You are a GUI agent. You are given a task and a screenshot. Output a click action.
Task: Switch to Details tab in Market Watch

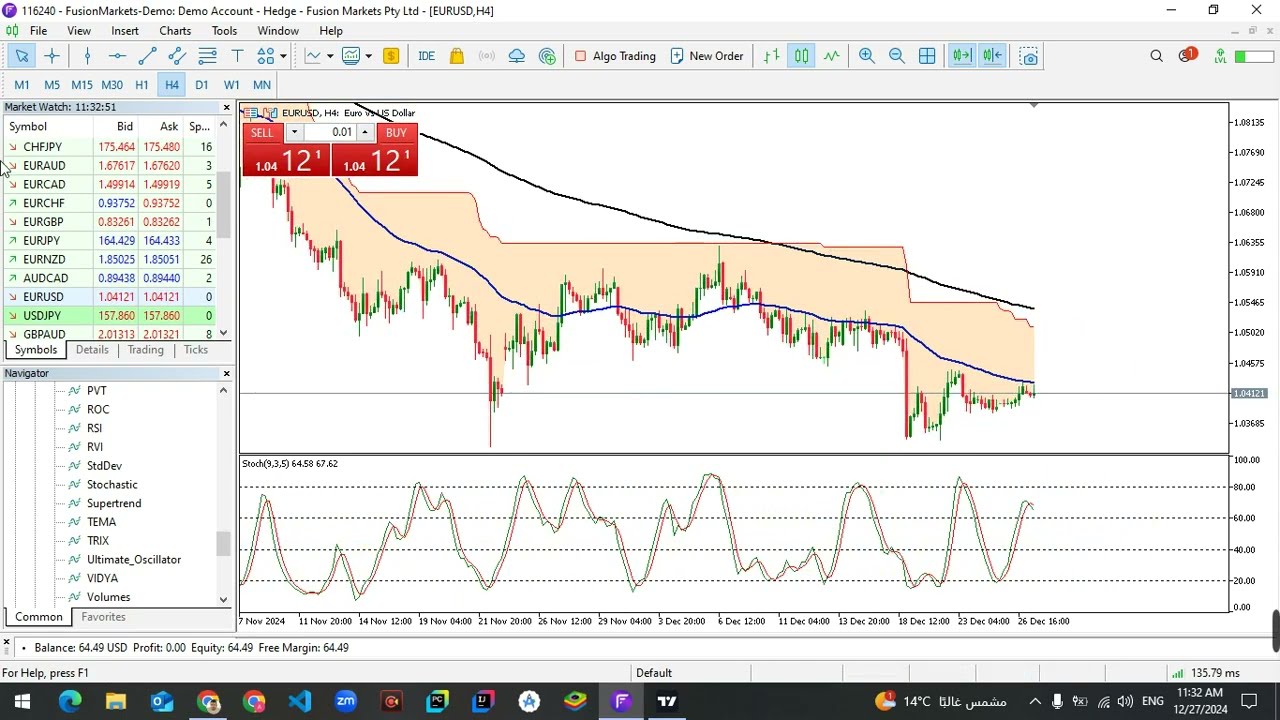92,350
